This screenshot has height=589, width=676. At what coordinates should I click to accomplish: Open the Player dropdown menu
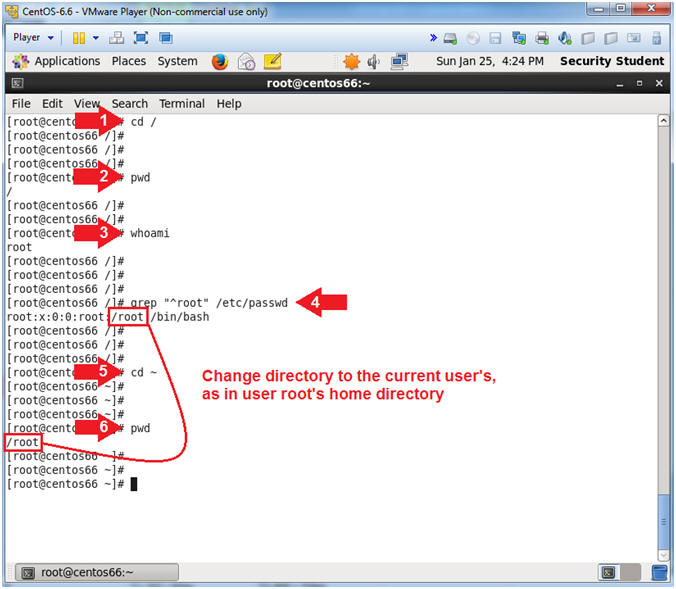pos(33,38)
